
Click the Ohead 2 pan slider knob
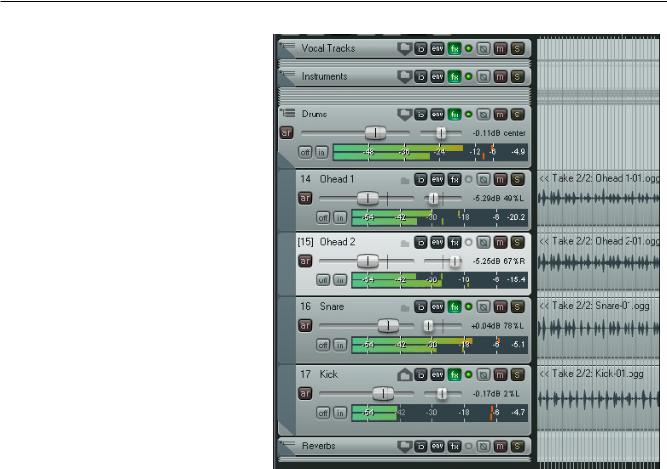(x=454, y=261)
